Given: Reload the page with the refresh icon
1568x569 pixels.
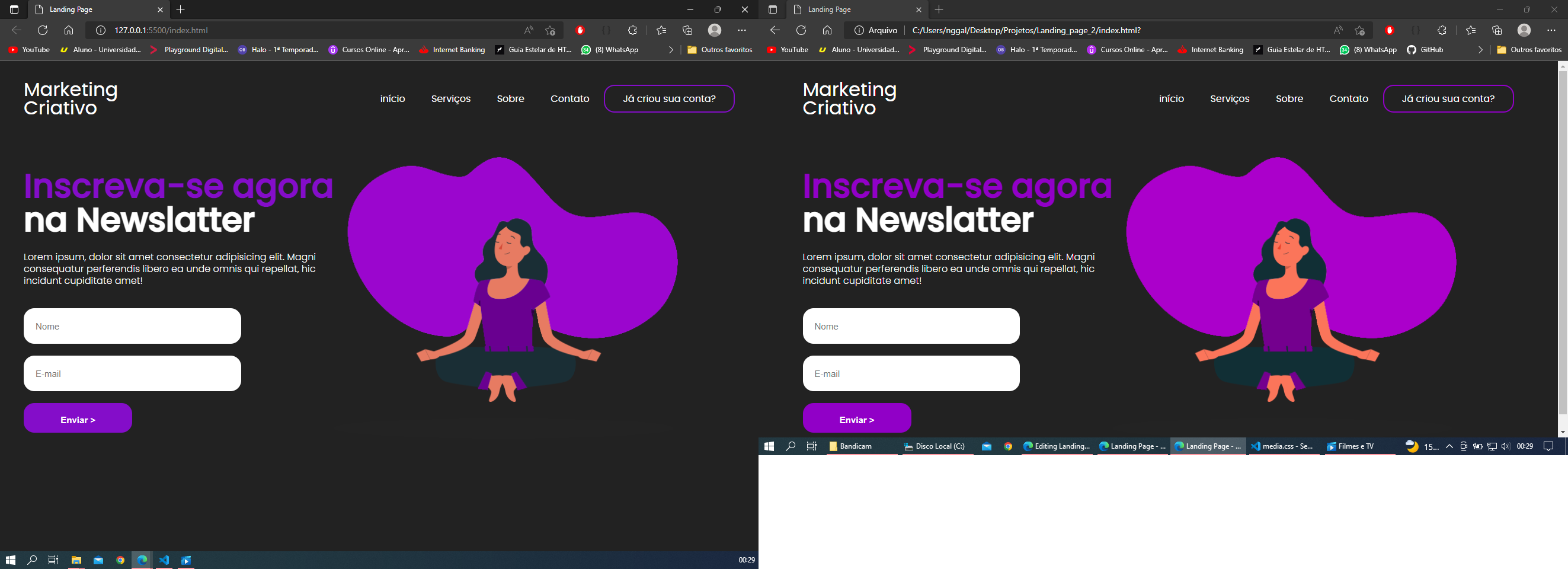Looking at the screenshot, I should pos(43,30).
